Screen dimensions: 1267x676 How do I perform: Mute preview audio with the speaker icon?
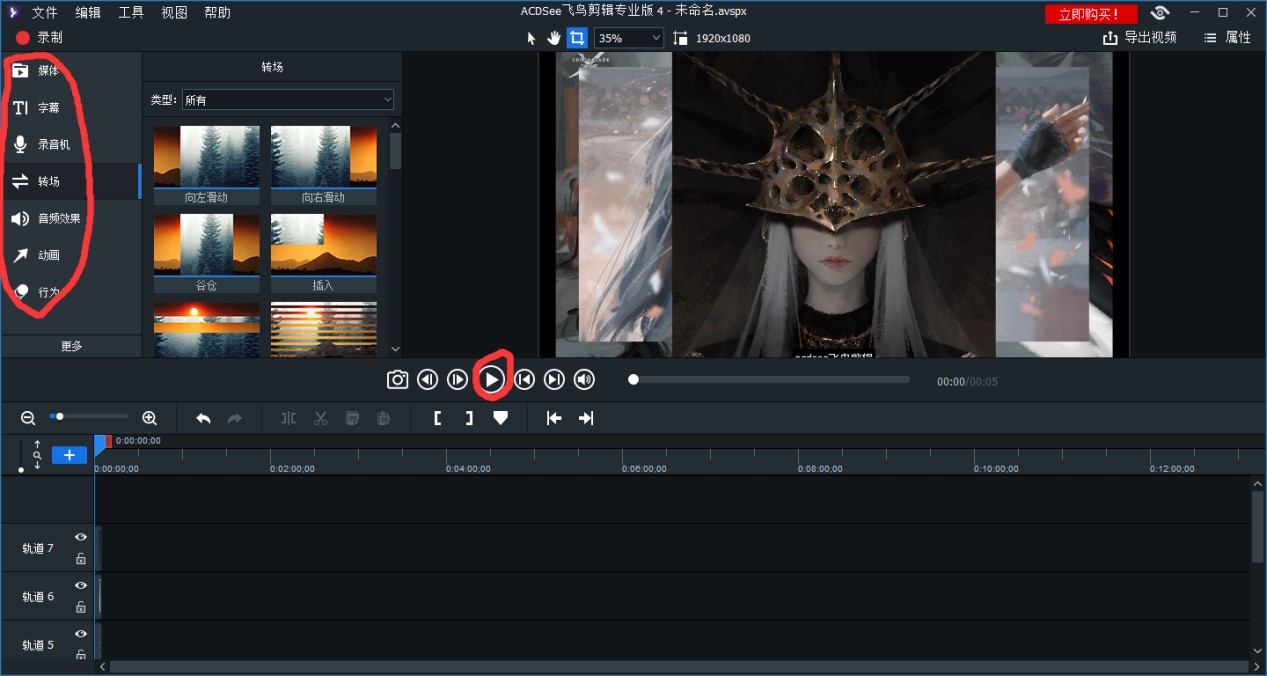point(584,380)
